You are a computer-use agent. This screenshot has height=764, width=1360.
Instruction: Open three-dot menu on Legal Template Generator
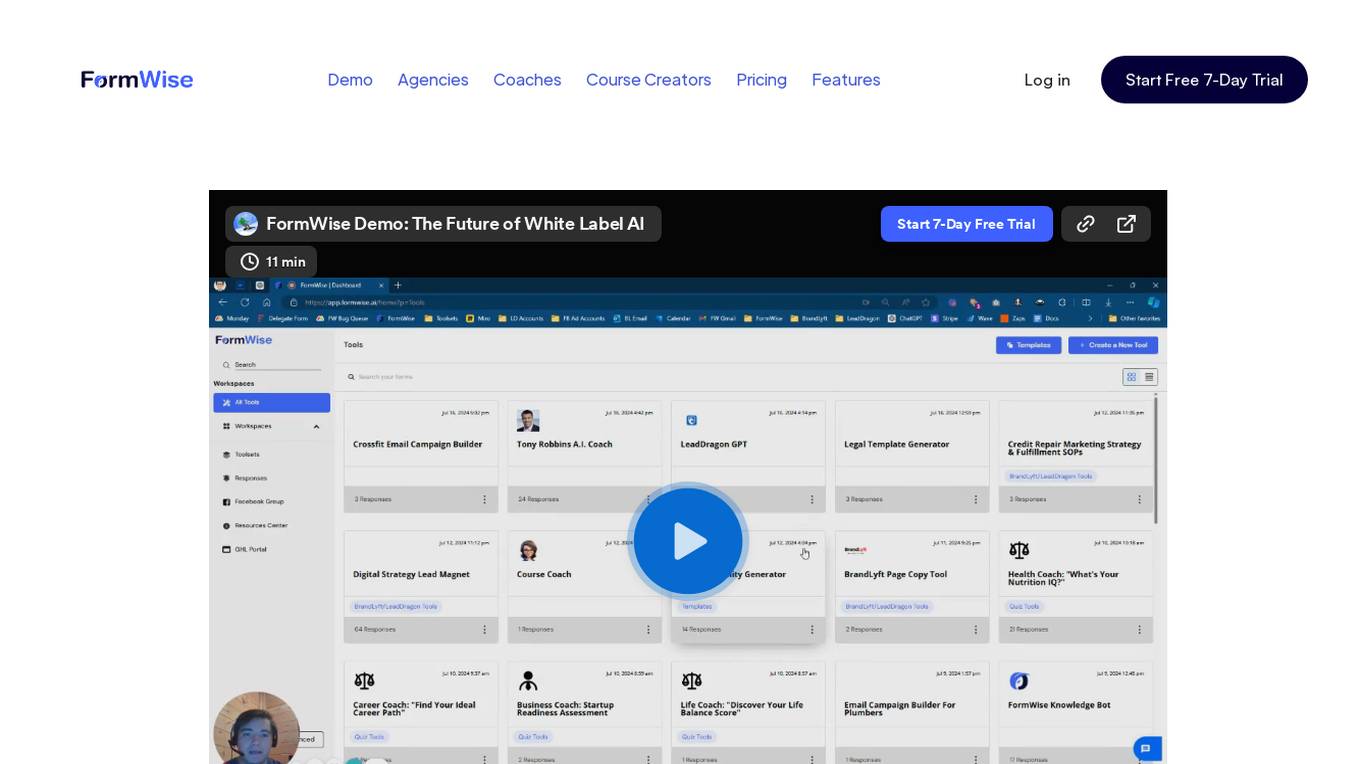pos(976,499)
